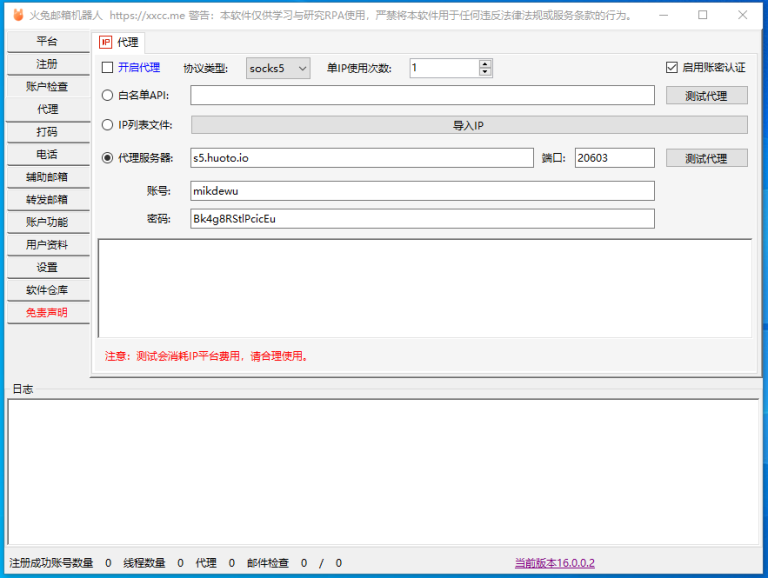
Task: Go to 账户检查 in the sidebar
Action: (x=48, y=87)
